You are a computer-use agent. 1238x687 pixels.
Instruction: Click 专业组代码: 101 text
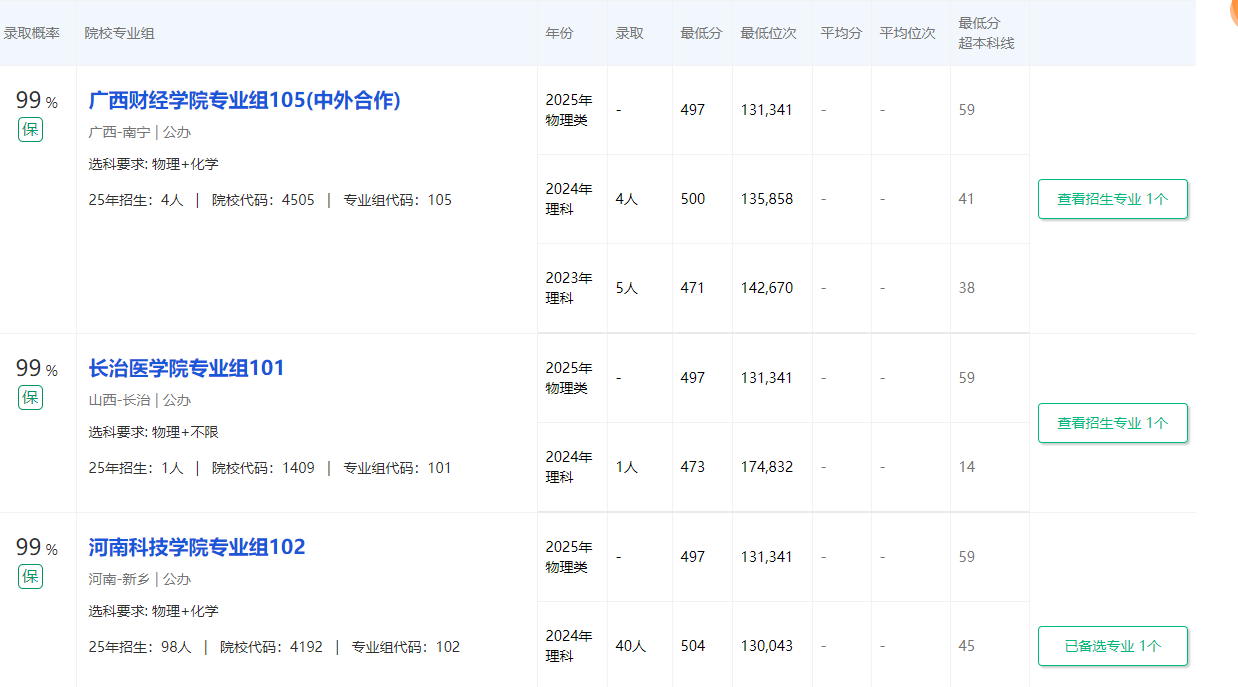tap(397, 468)
